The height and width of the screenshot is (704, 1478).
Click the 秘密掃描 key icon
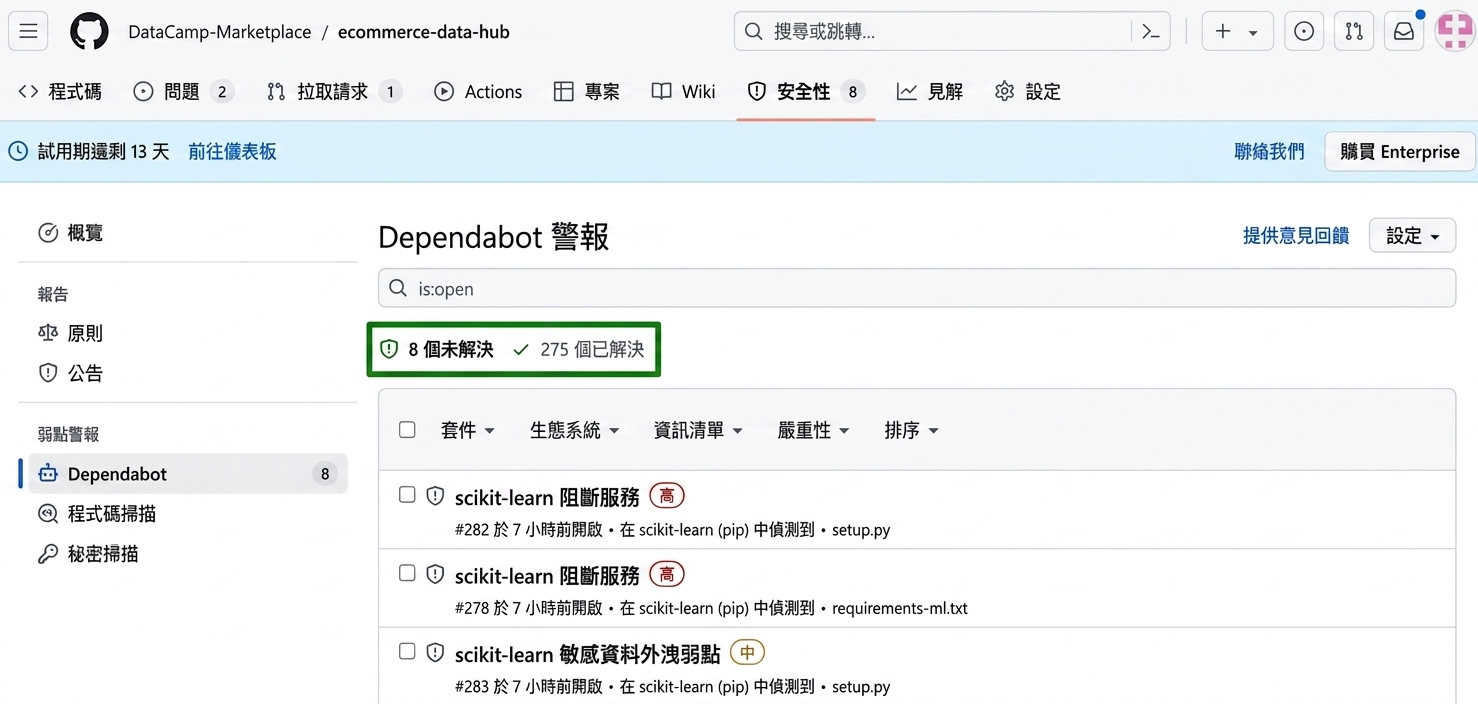click(x=48, y=554)
